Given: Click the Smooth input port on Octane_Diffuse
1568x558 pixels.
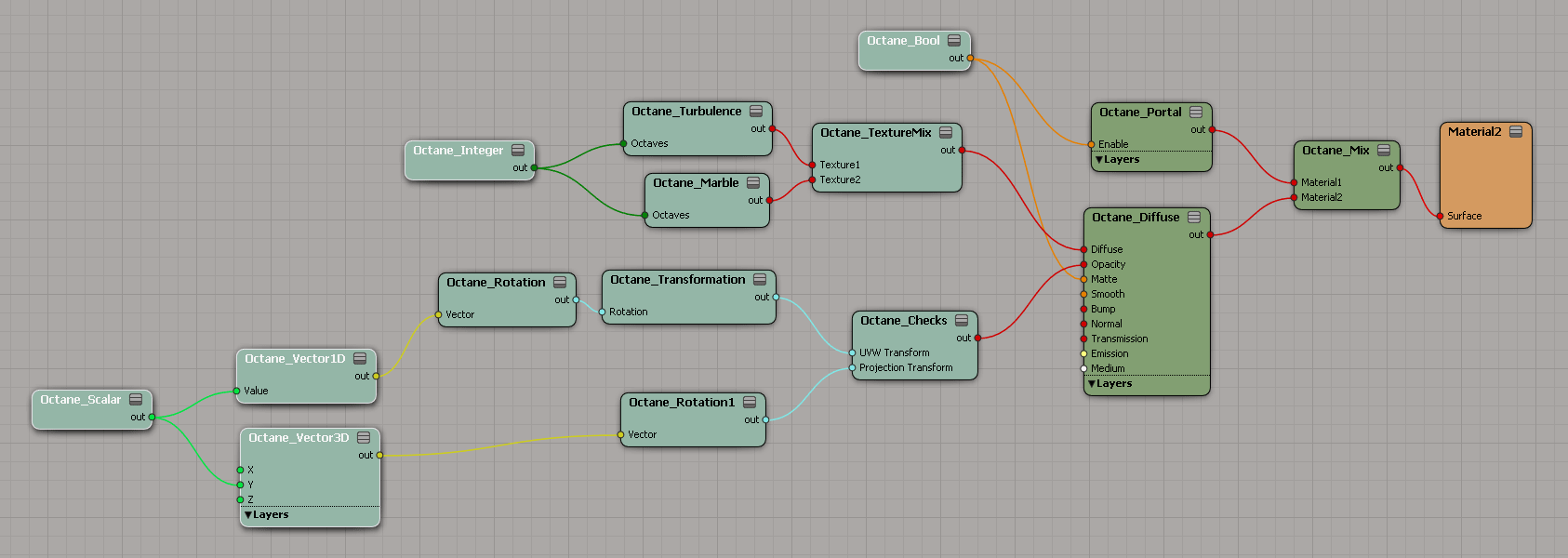Looking at the screenshot, I should pos(1083,294).
